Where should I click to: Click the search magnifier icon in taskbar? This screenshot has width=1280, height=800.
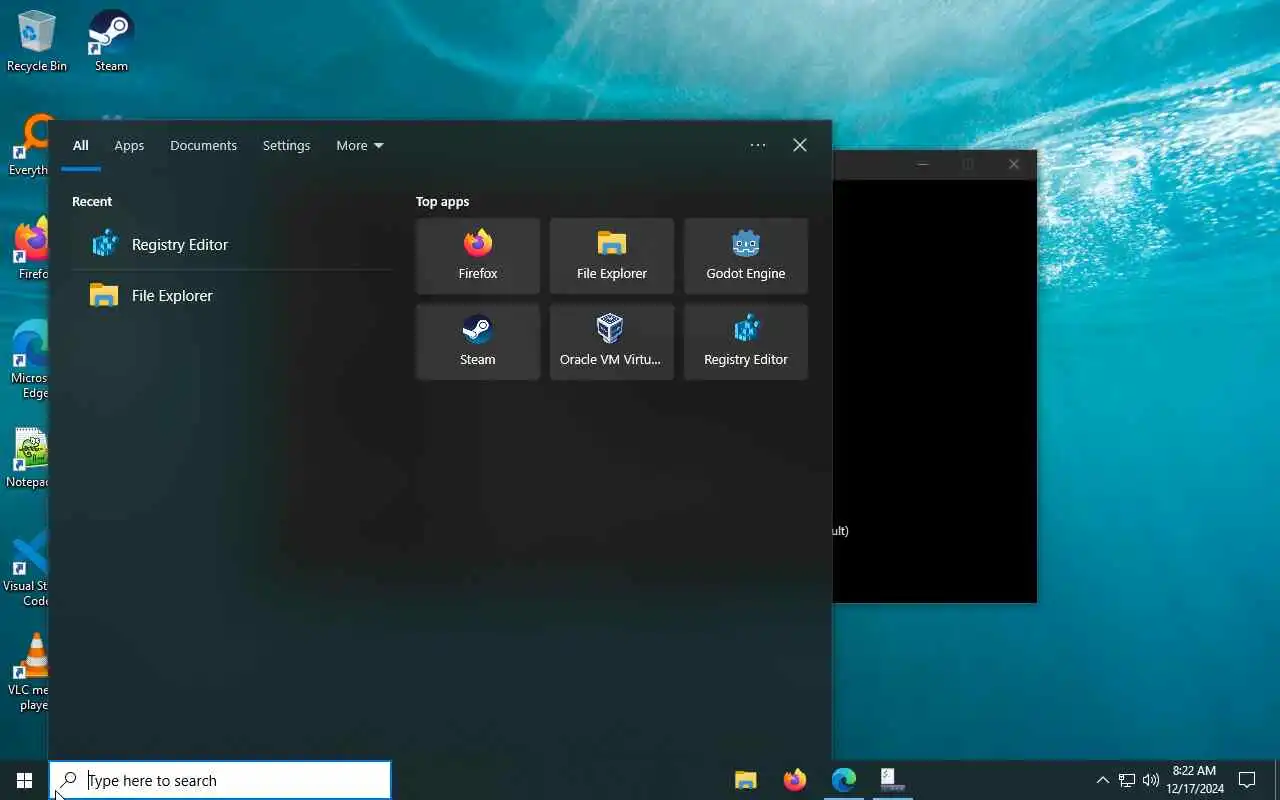(x=69, y=779)
